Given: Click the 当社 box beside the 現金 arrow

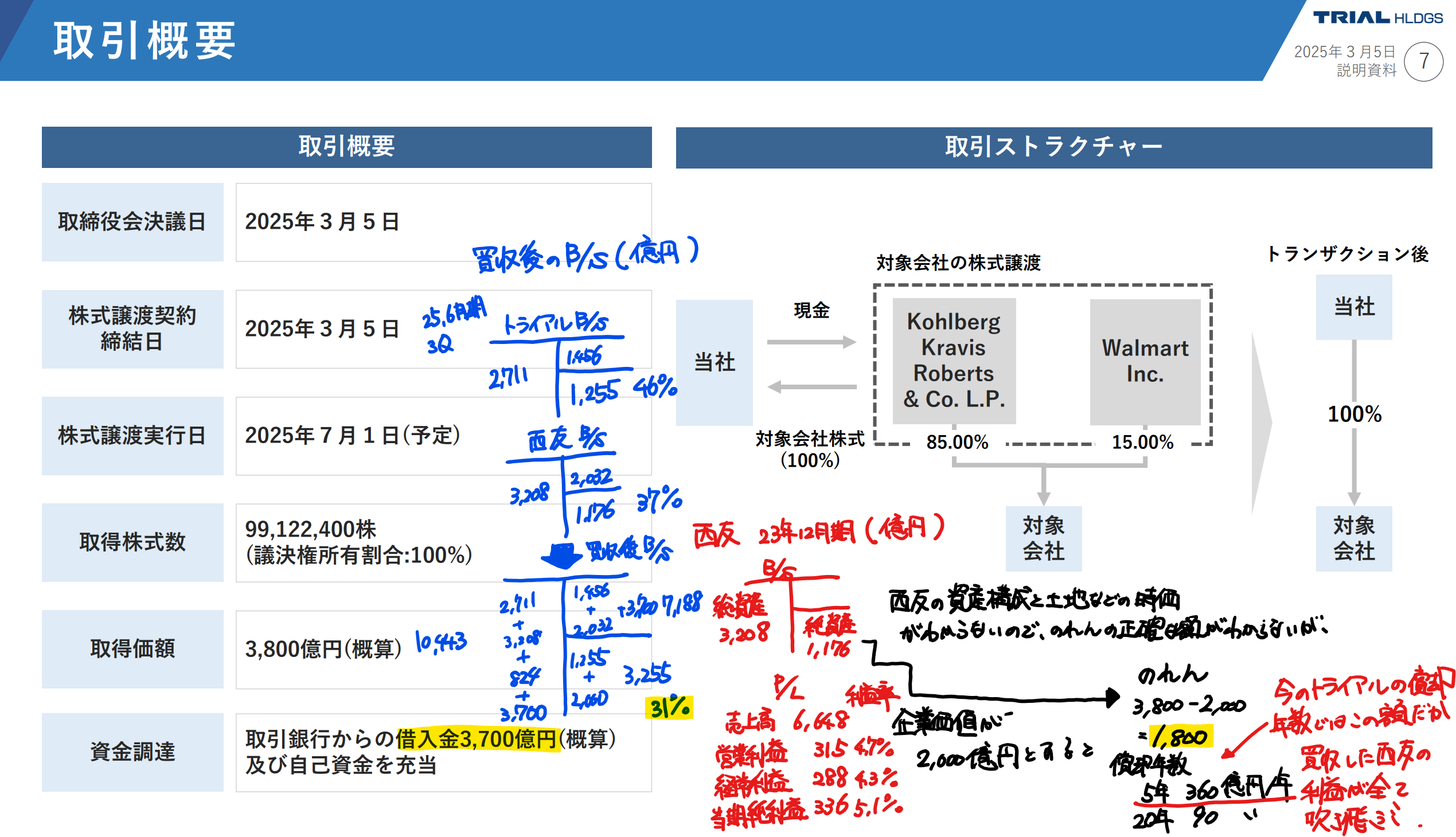Looking at the screenshot, I should (x=714, y=362).
